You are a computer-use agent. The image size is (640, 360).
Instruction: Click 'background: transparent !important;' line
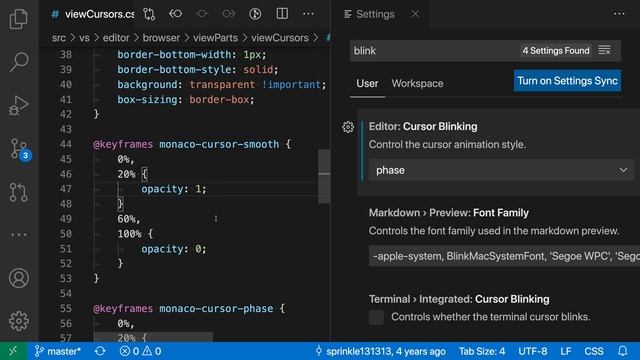click(x=222, y=84)
